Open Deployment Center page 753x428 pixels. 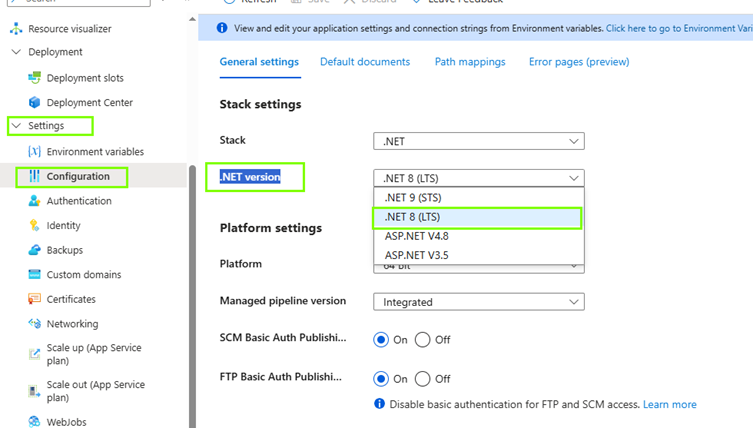(90, 102)
